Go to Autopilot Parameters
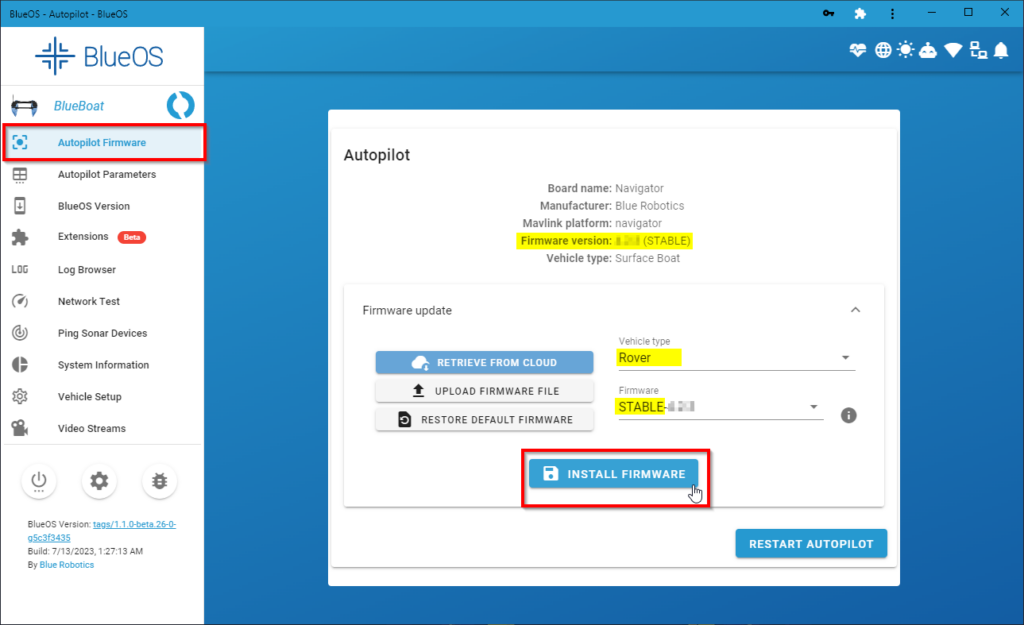 [x=106, y=174]
